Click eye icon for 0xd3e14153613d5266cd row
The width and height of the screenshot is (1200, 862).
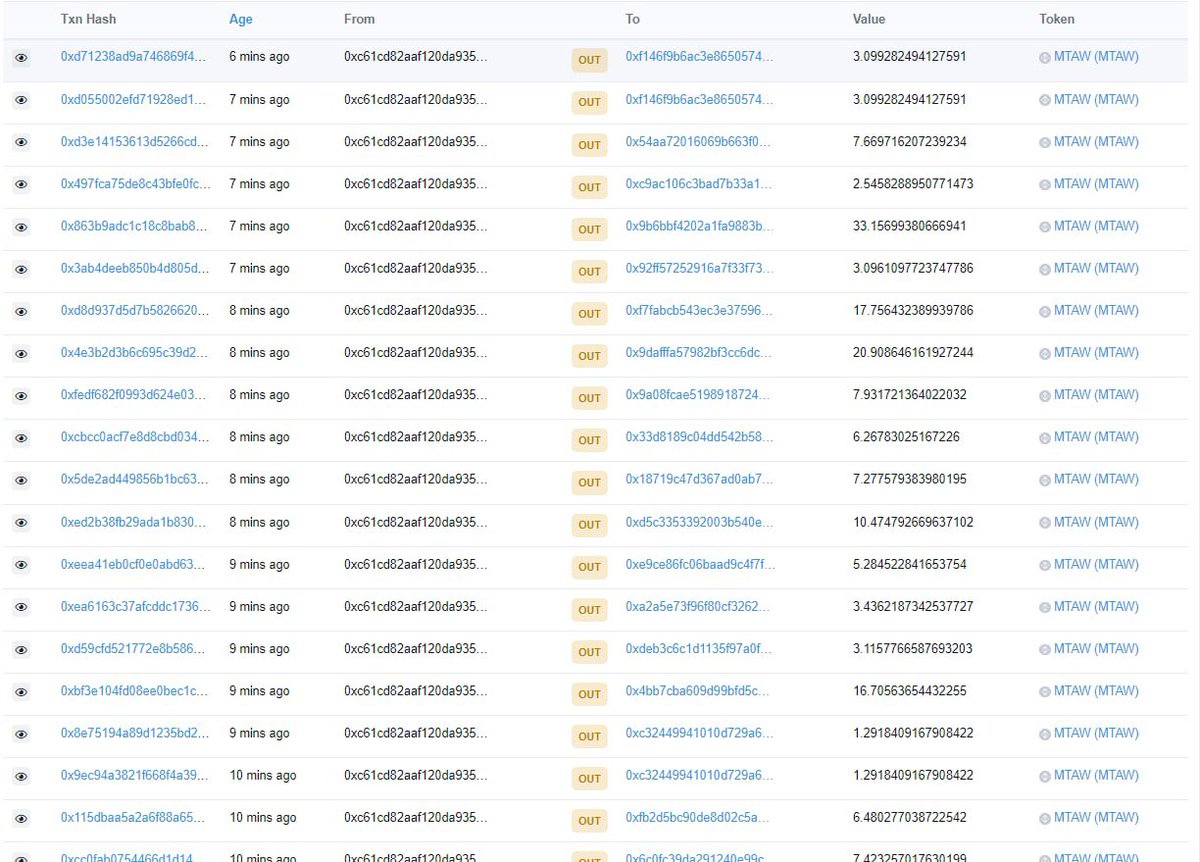point(21,143)
